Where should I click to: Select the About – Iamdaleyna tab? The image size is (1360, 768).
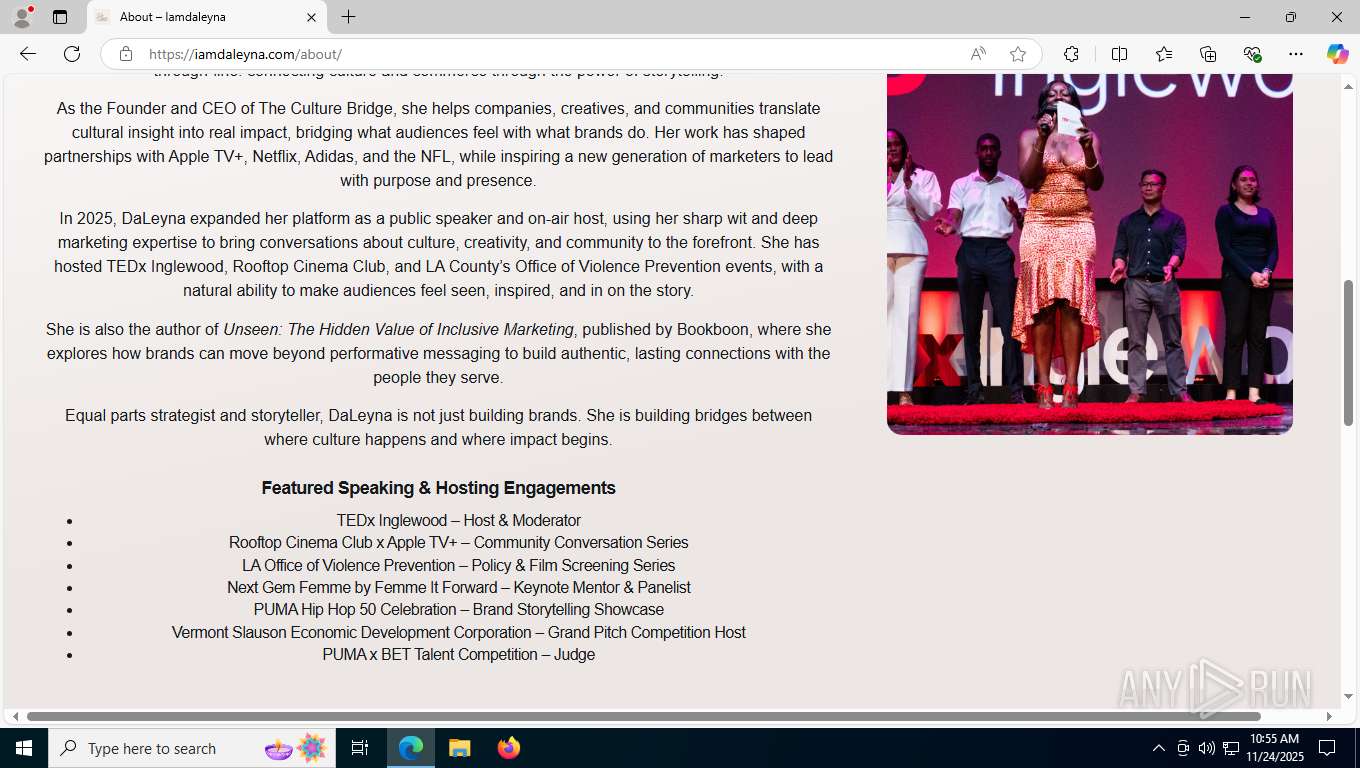click(206, 17)
